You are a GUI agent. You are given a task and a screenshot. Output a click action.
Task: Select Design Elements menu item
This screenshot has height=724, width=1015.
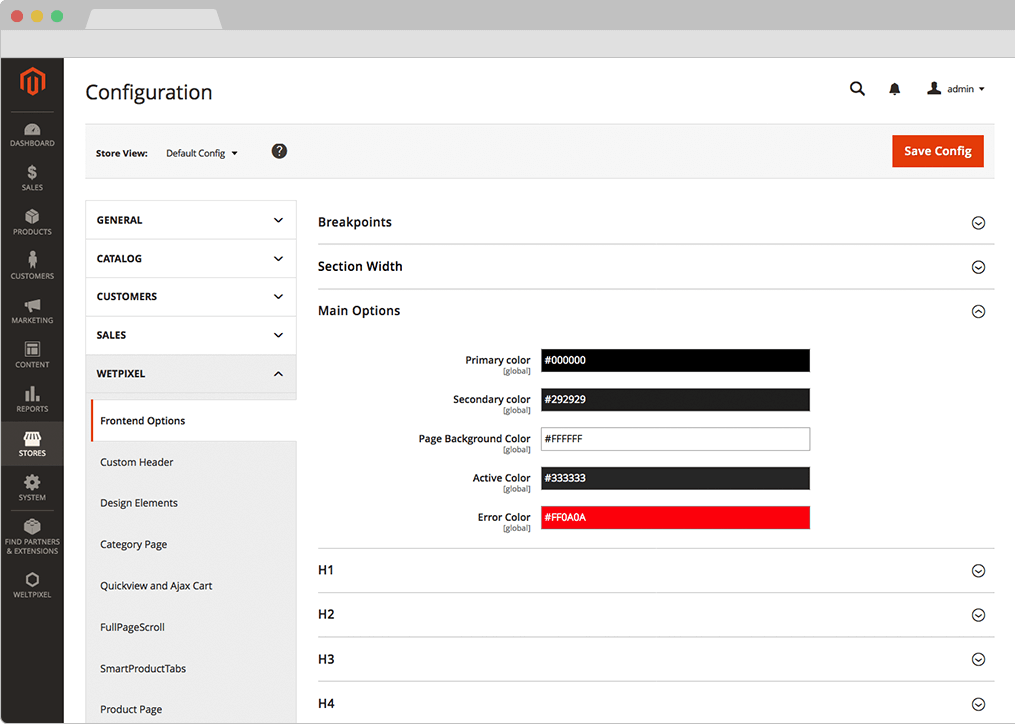click(139, 503)
